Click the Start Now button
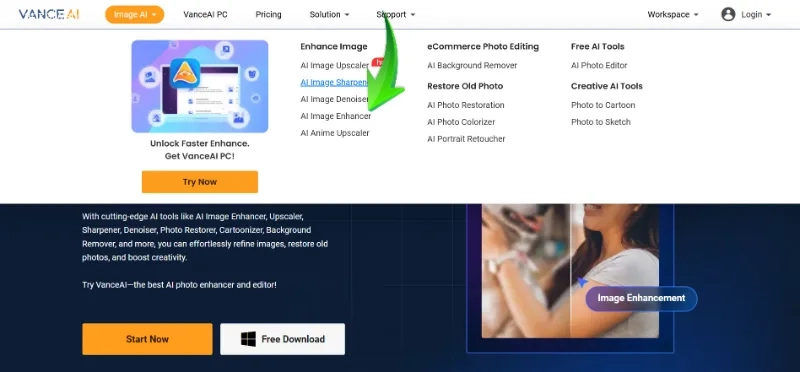 pyautogui.click(x=147, y=339)
